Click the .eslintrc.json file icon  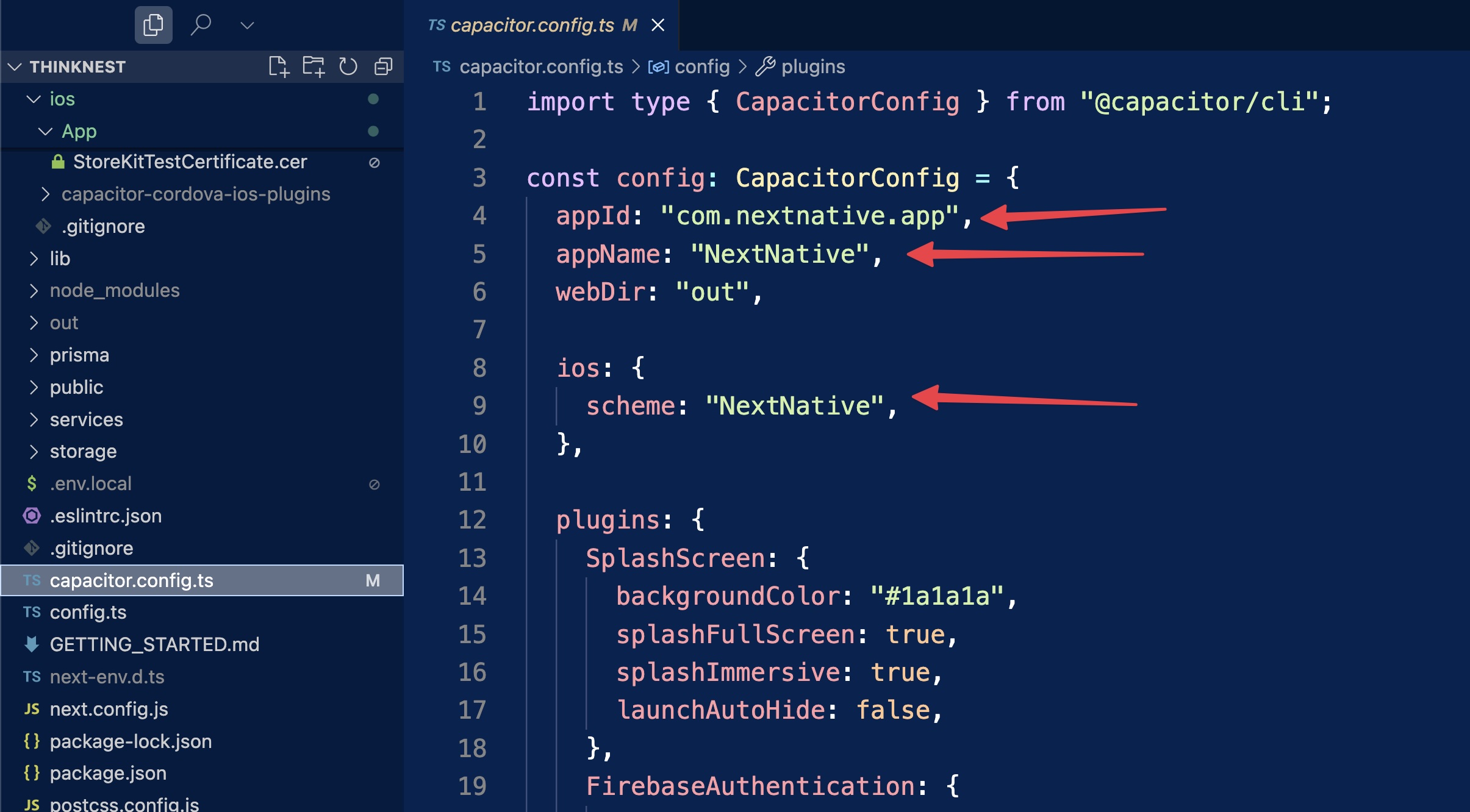click(x=32, y=516)
